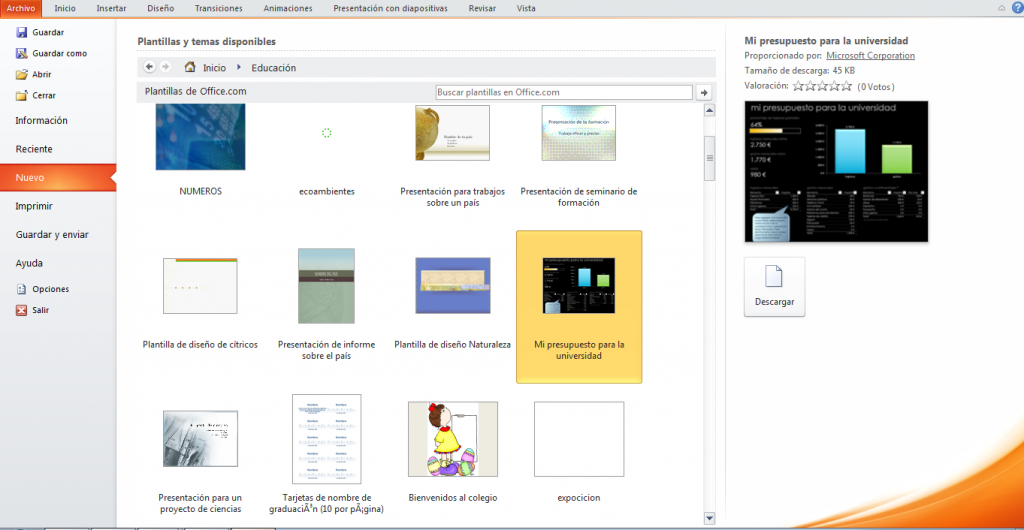Switch to the Revisar tab

[482, 8]
